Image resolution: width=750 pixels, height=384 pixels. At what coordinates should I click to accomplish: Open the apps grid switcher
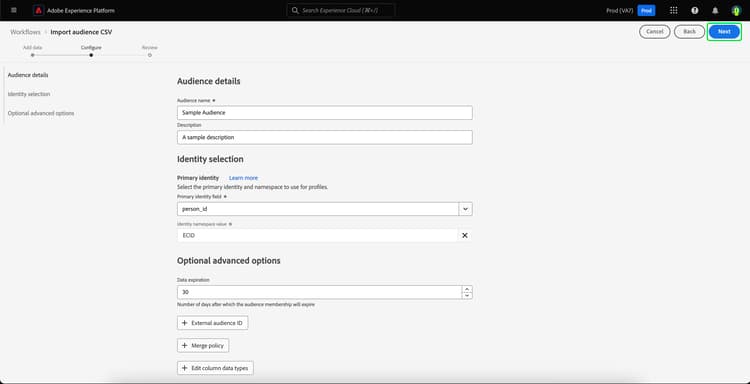[673, 11]
